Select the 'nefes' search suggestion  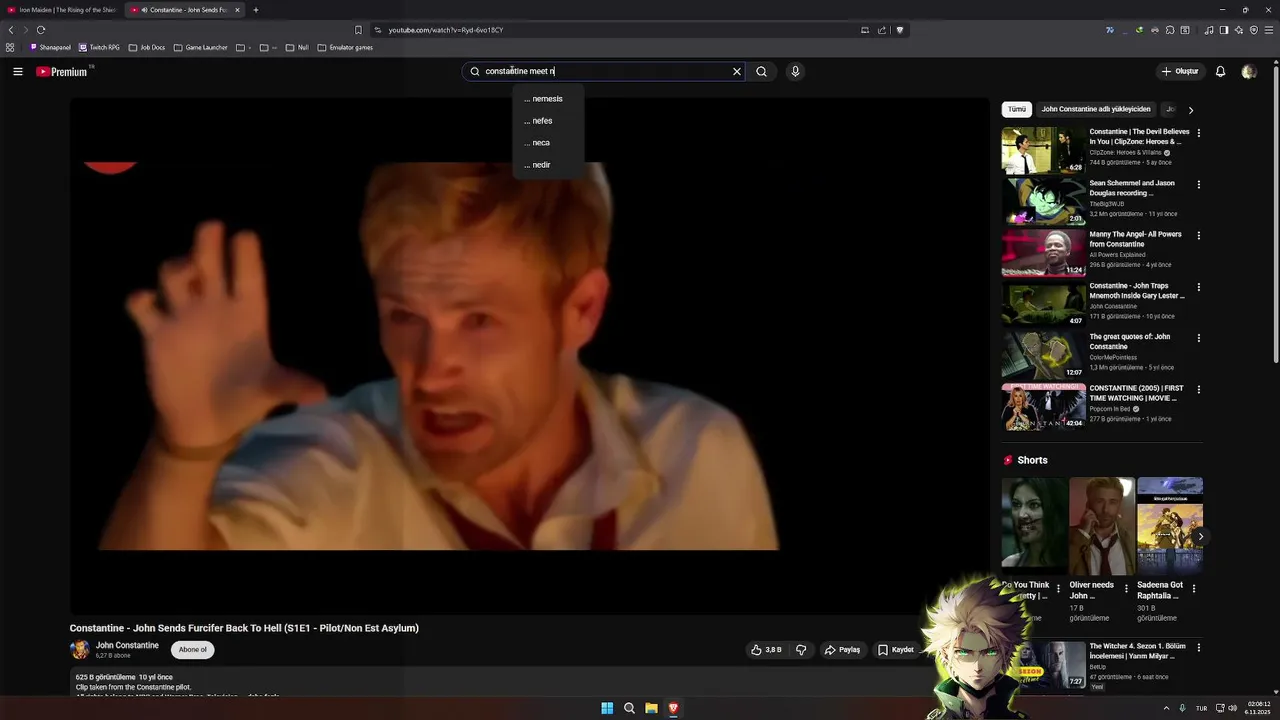pos(547,121)
